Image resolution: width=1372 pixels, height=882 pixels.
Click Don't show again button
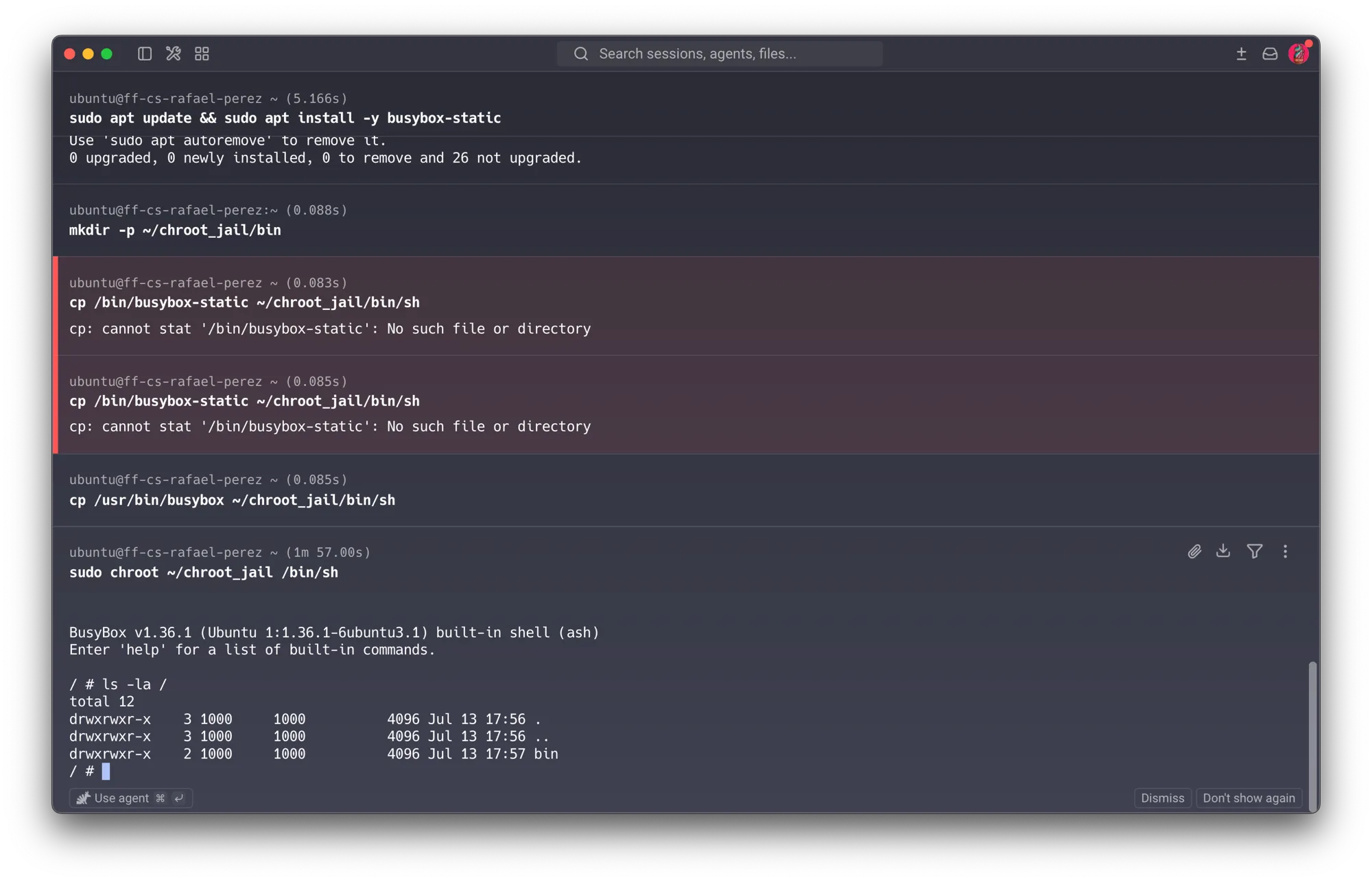1249,798
